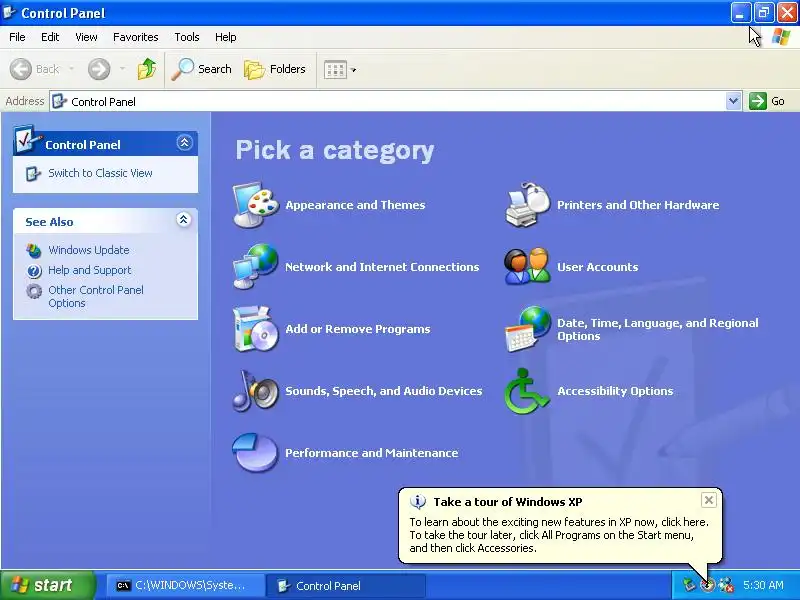800x600 pixels.
Task: Click the Search magnifier toolbar button
Action: [202, 69]
